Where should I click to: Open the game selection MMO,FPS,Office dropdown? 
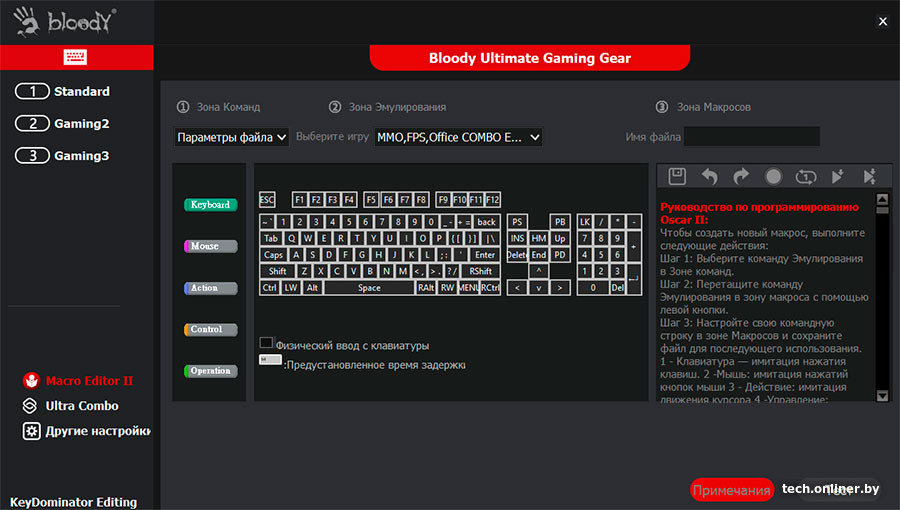tap(458, 137)
